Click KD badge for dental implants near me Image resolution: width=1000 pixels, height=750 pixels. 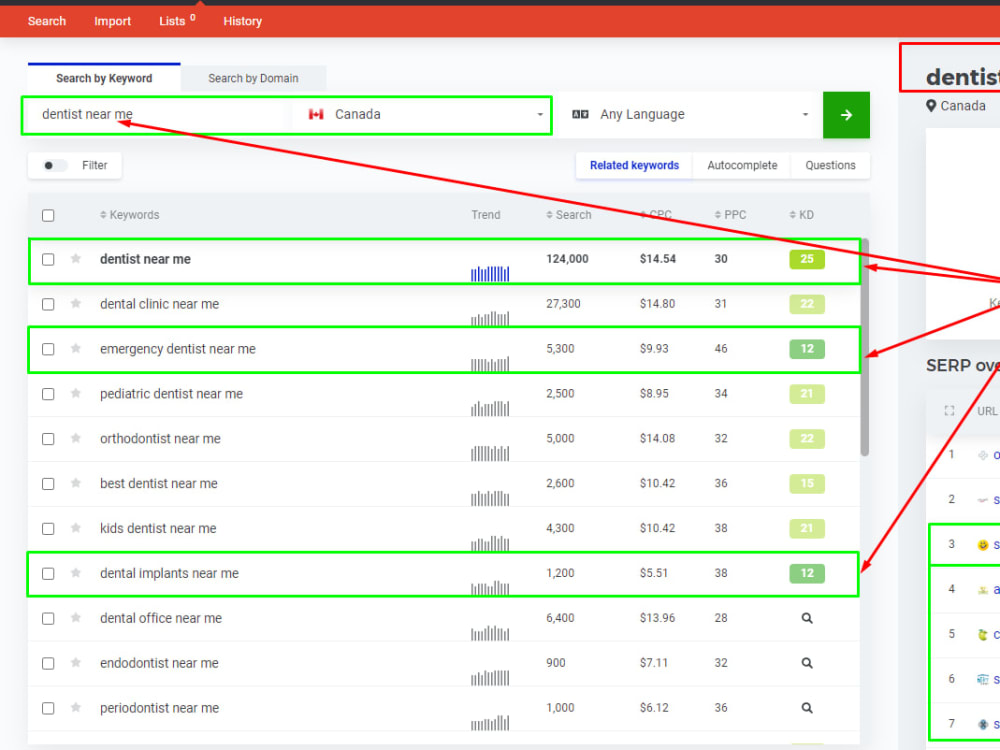tap(807, 573)
